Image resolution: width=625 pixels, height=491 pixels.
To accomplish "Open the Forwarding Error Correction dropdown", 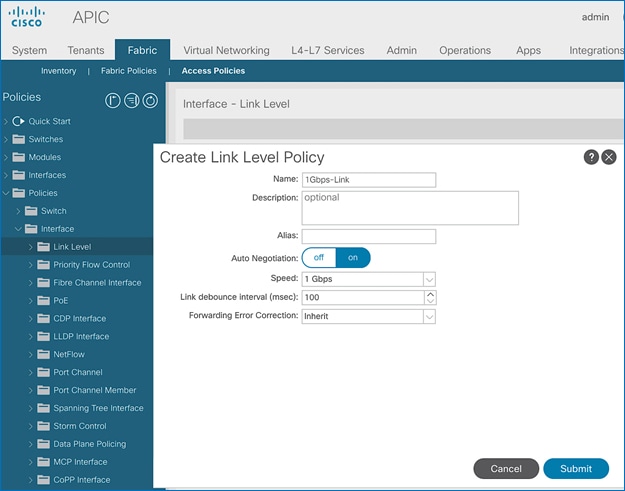I will (x=429, y=317).
